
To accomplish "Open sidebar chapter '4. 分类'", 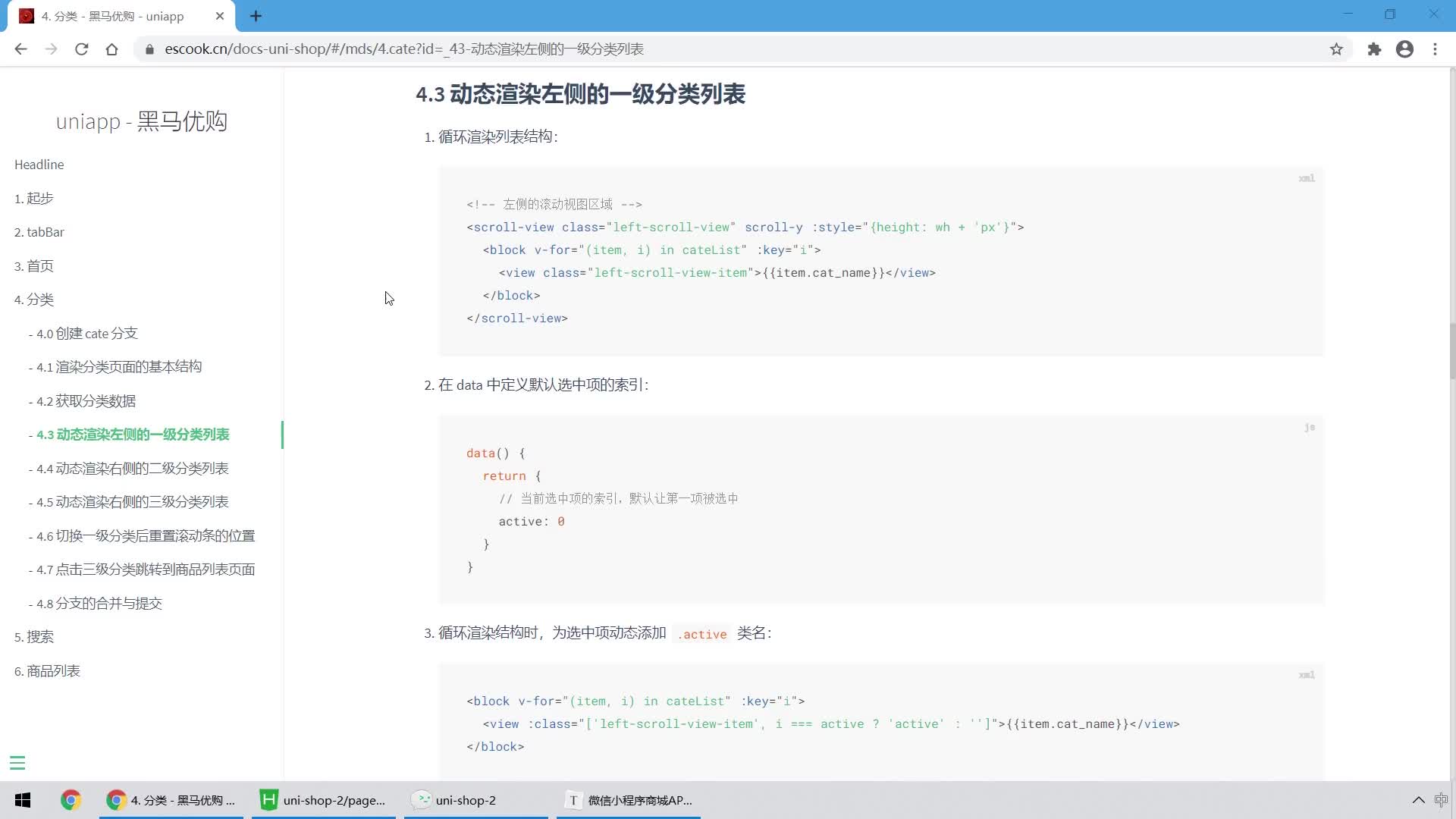I will [34, 300].
